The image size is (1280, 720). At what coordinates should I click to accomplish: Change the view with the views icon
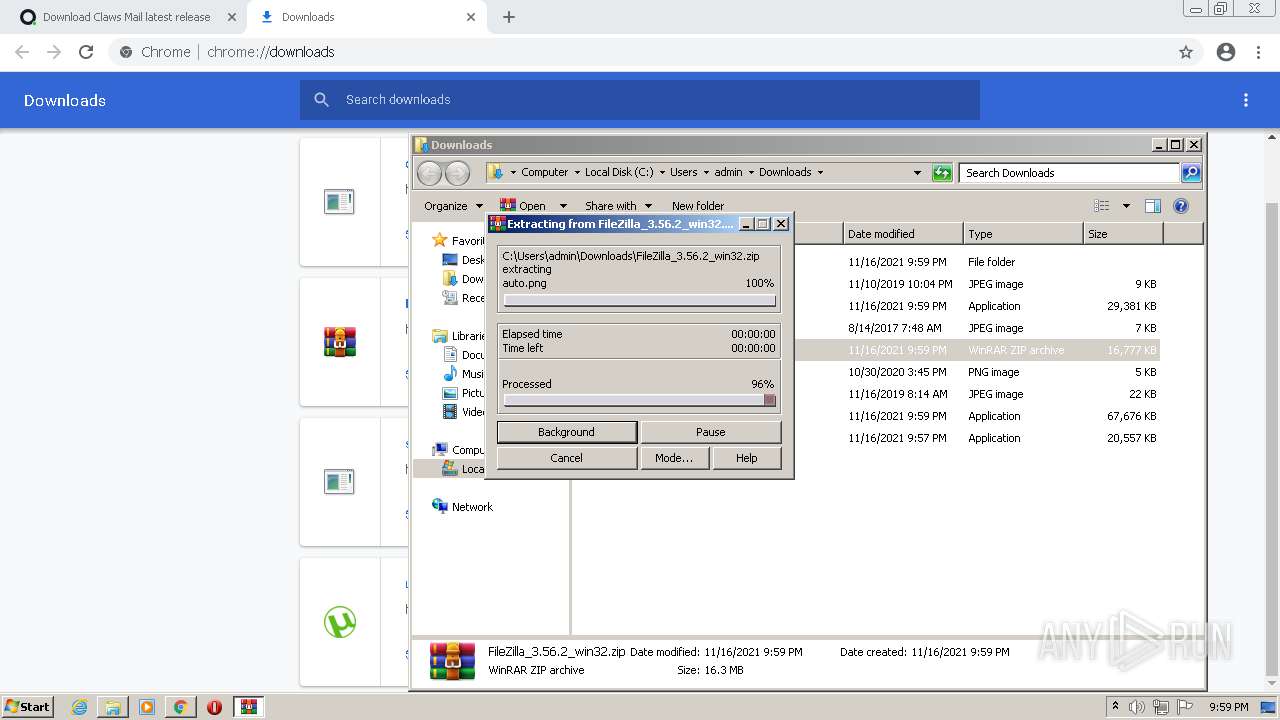tap(1102, 206)
